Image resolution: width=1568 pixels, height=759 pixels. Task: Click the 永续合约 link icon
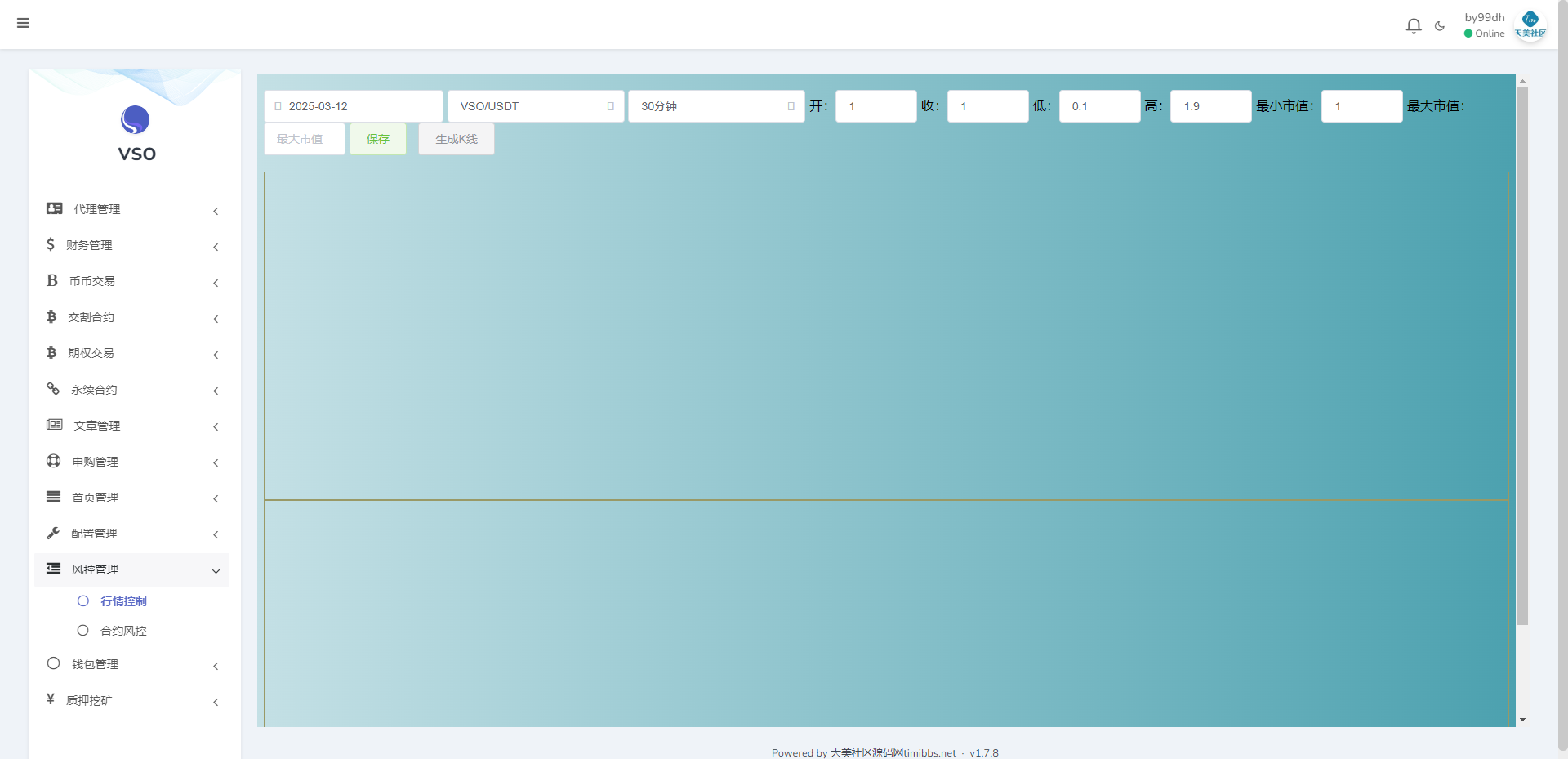pyautogui.click(x=53, y=389)
